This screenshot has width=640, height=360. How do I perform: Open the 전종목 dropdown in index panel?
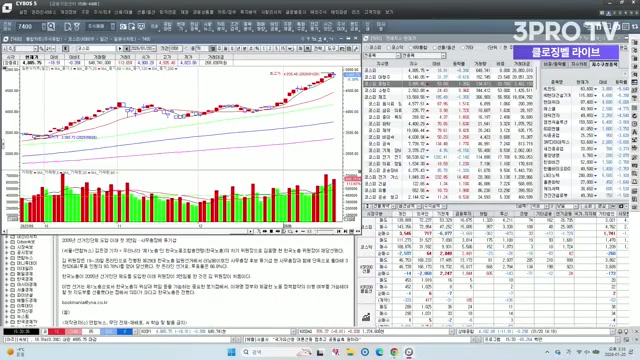382,56
